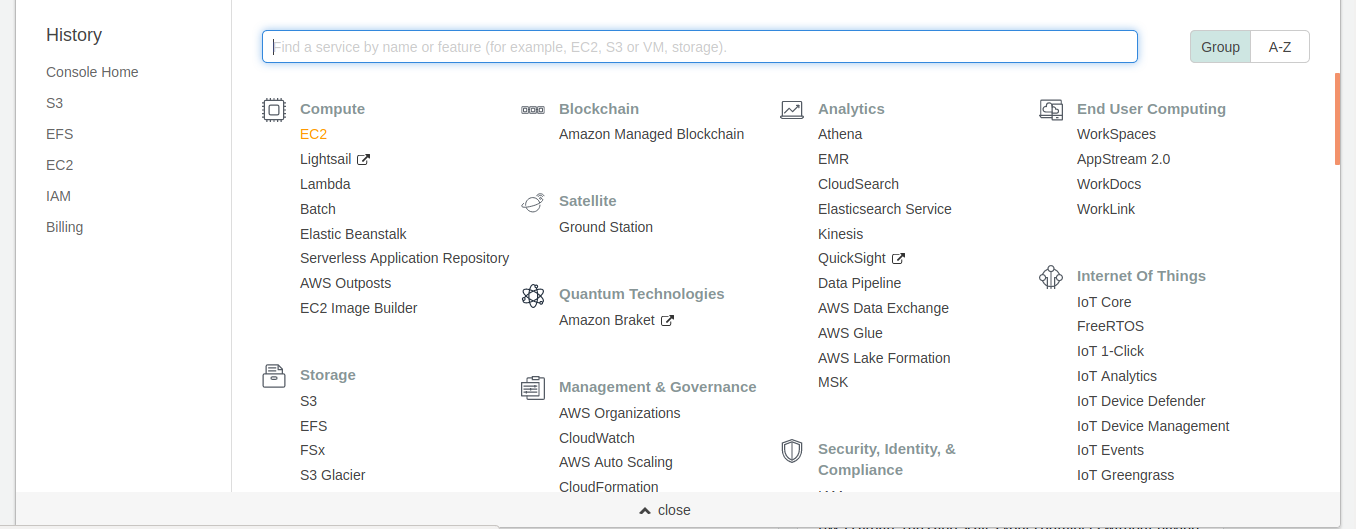The width and height of the screenshot is (1356, 529).
Task: Switch to Group view toggle
Action: point(1220,47)
